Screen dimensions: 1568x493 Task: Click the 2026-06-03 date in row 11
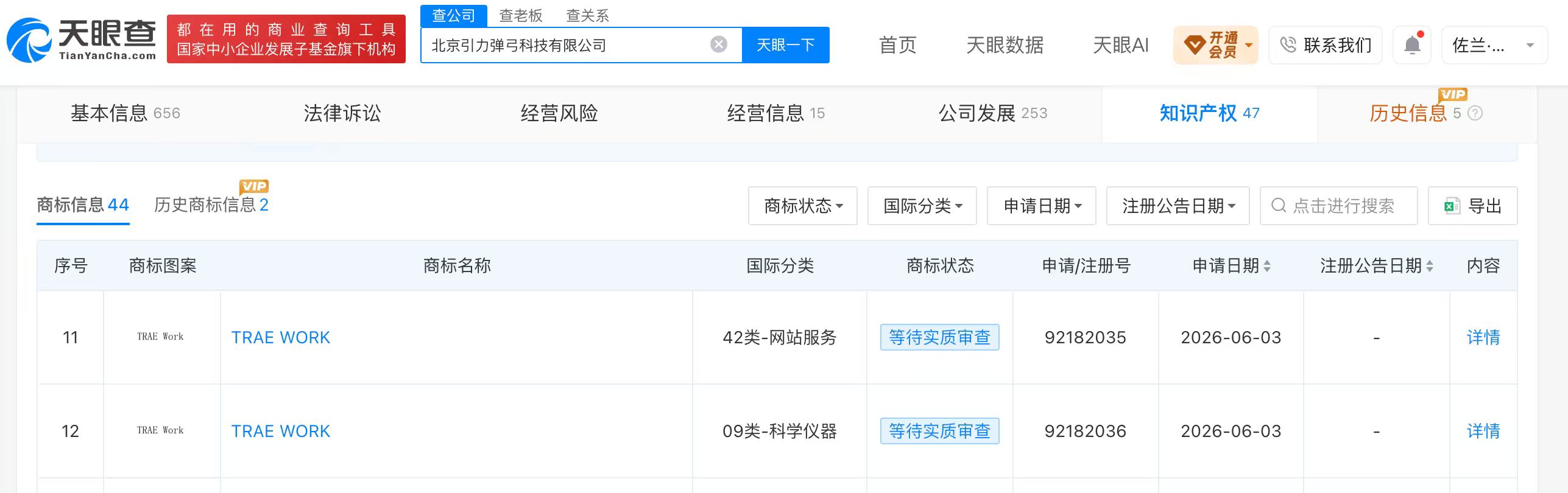click(x=1231, y=338)
